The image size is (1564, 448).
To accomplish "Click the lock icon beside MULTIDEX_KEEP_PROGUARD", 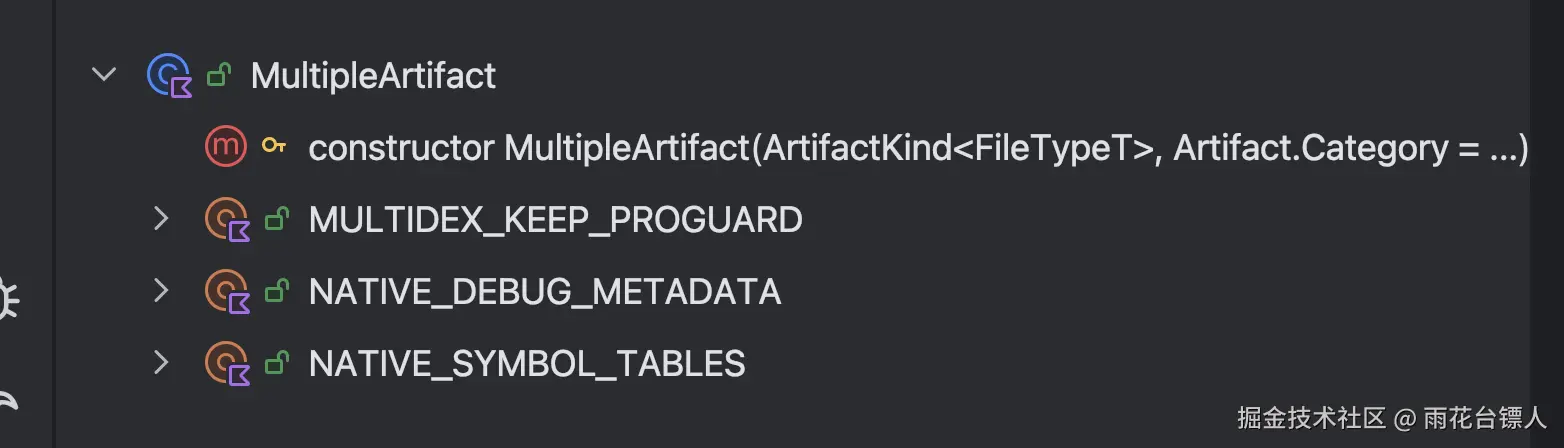I will (x=276, y=219).
